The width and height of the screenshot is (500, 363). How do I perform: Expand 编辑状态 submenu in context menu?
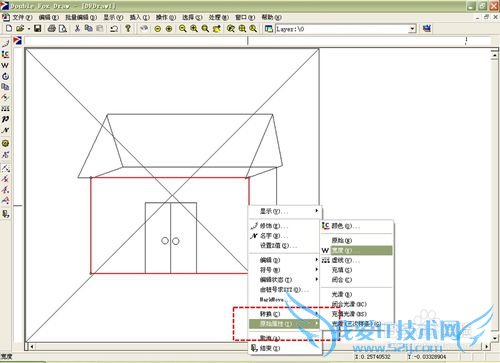click(x=285, y=280)
